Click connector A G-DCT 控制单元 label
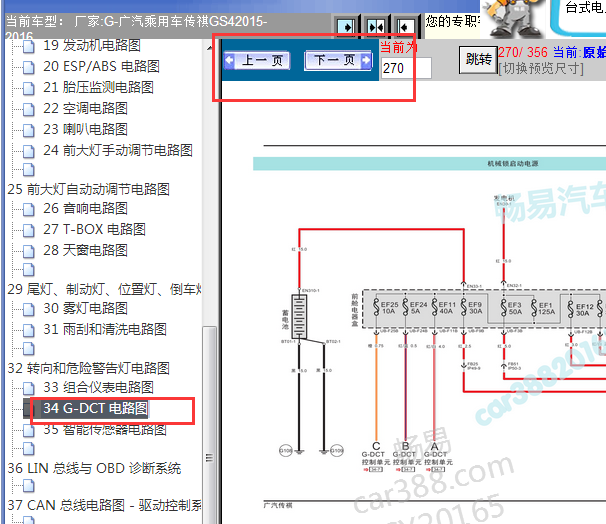 438,457
